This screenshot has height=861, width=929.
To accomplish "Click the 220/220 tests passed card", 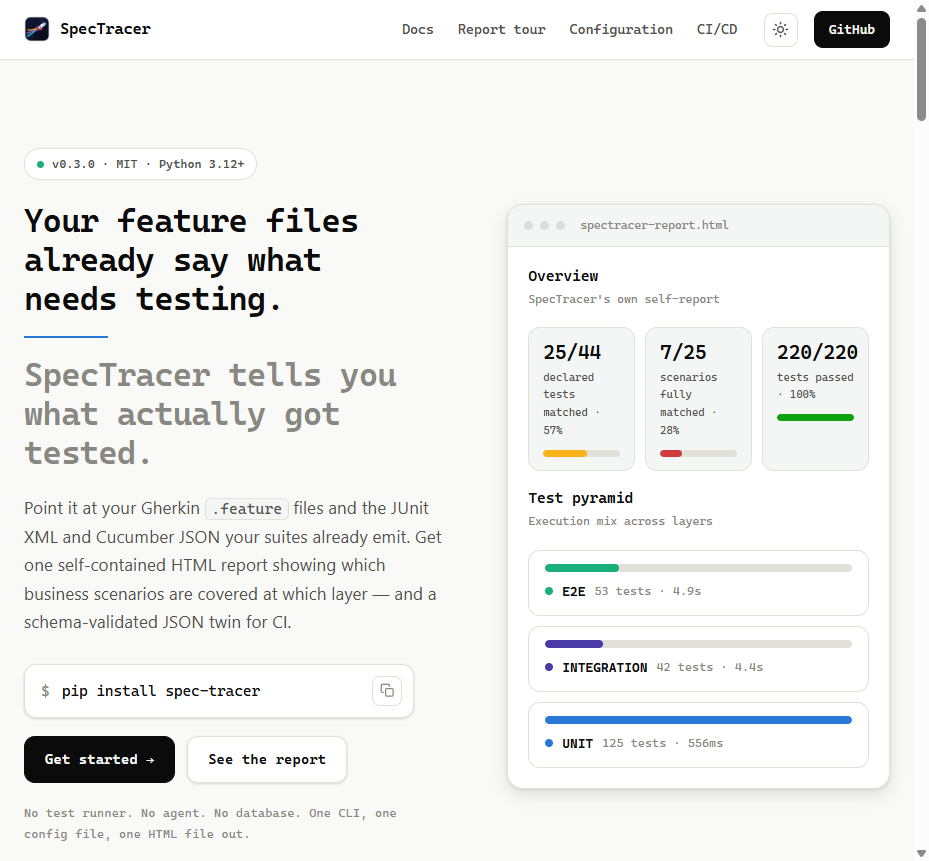I will (815, 399).
